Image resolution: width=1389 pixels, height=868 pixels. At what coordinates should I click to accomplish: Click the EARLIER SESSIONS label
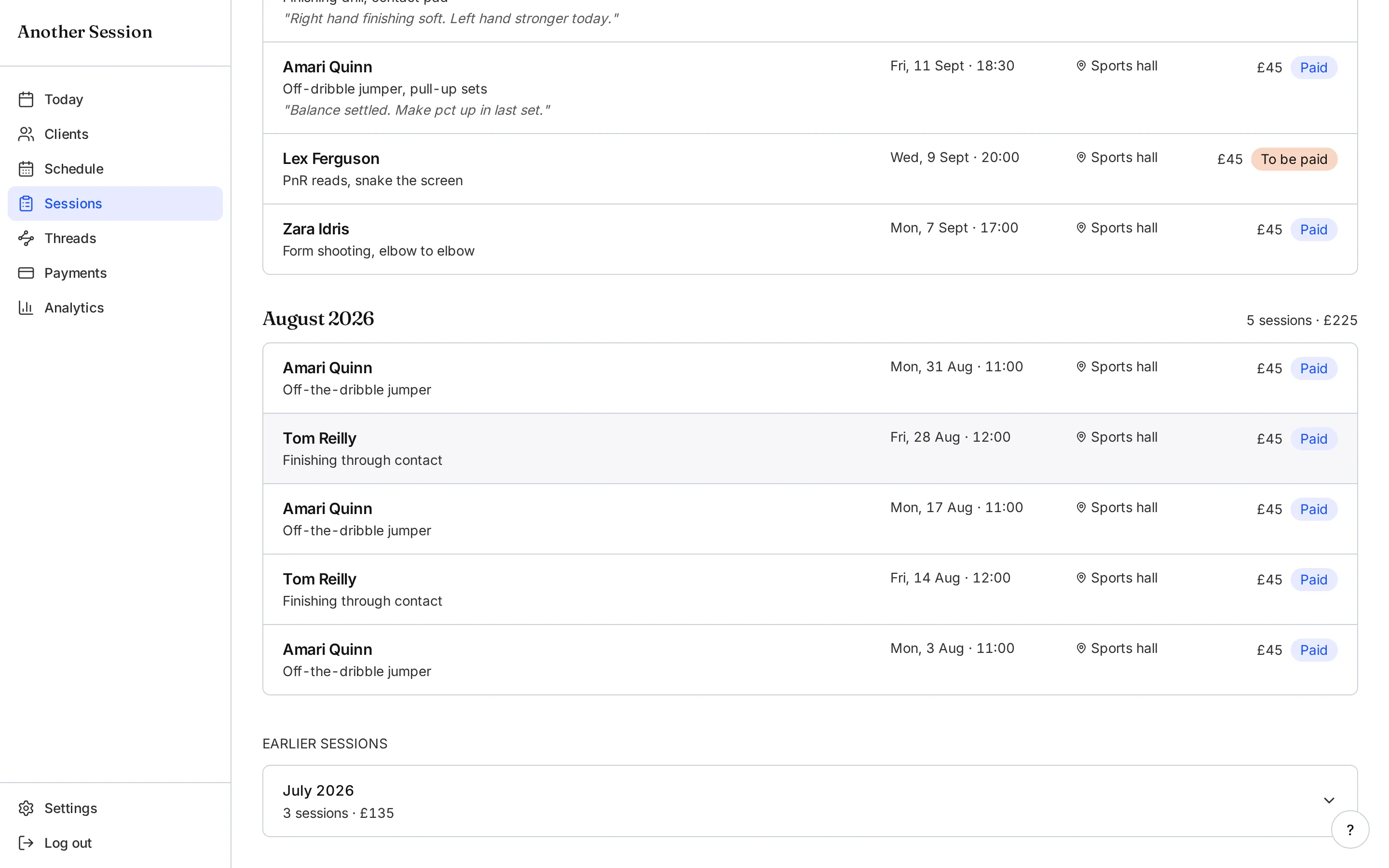pos(325,744)
